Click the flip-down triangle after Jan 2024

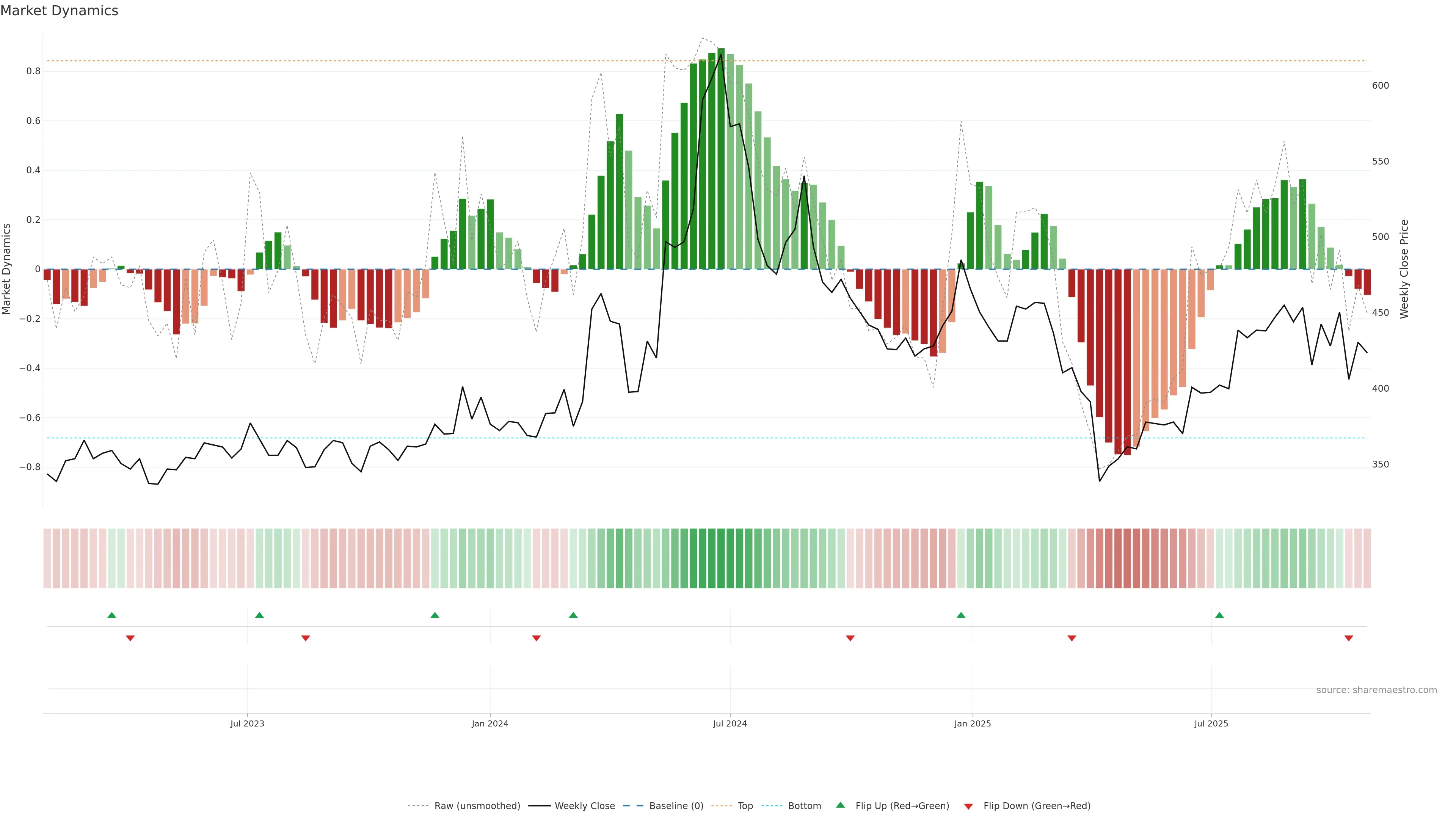(537, 638)
